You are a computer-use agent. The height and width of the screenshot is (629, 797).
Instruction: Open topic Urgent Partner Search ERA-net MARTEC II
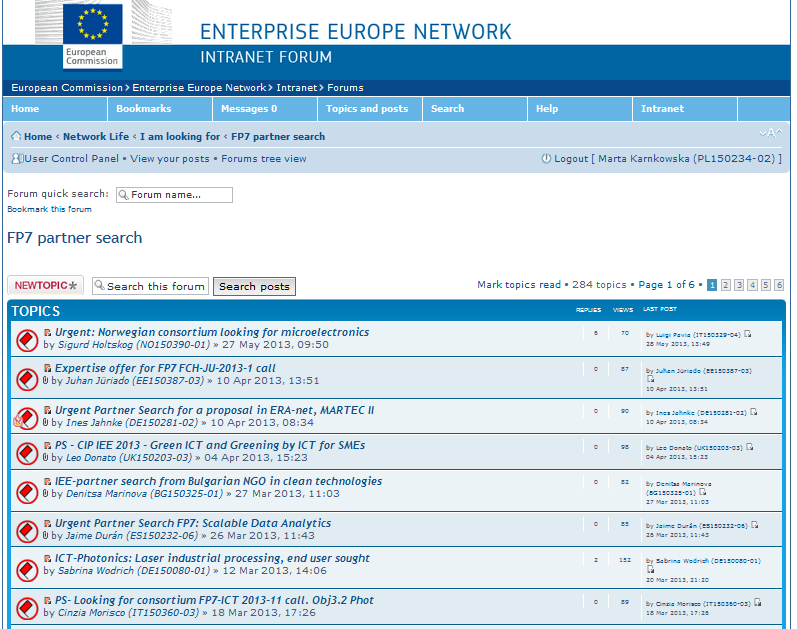click(214, 410)
